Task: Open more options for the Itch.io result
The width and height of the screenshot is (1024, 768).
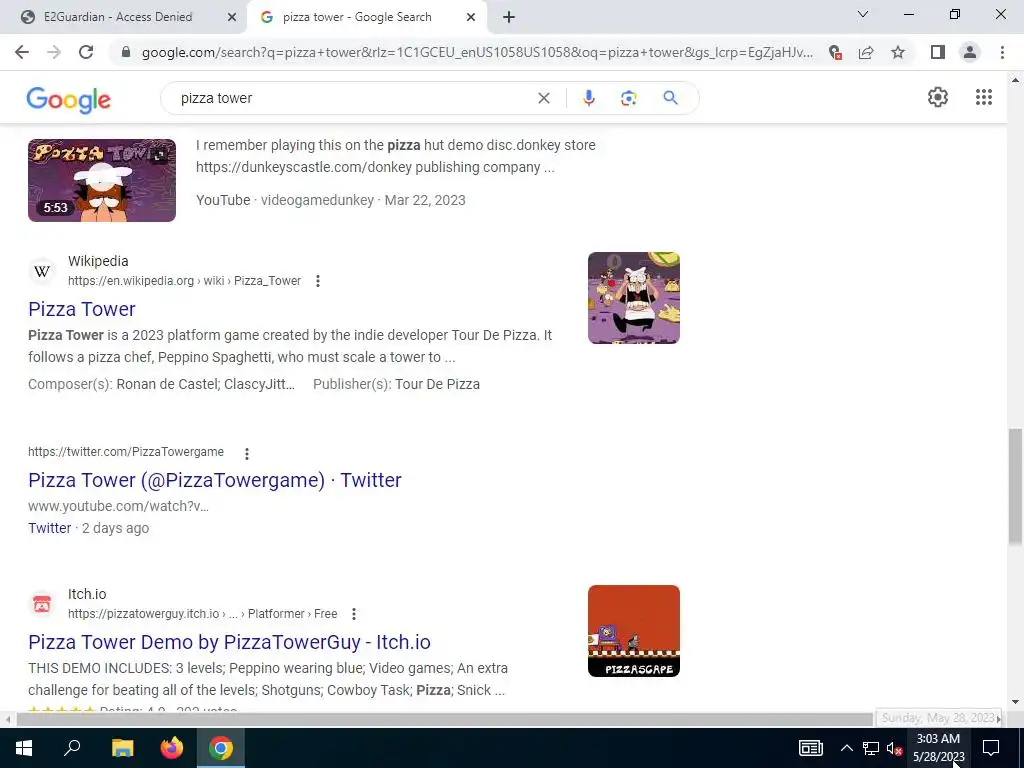Action: [x=353, y=614]
